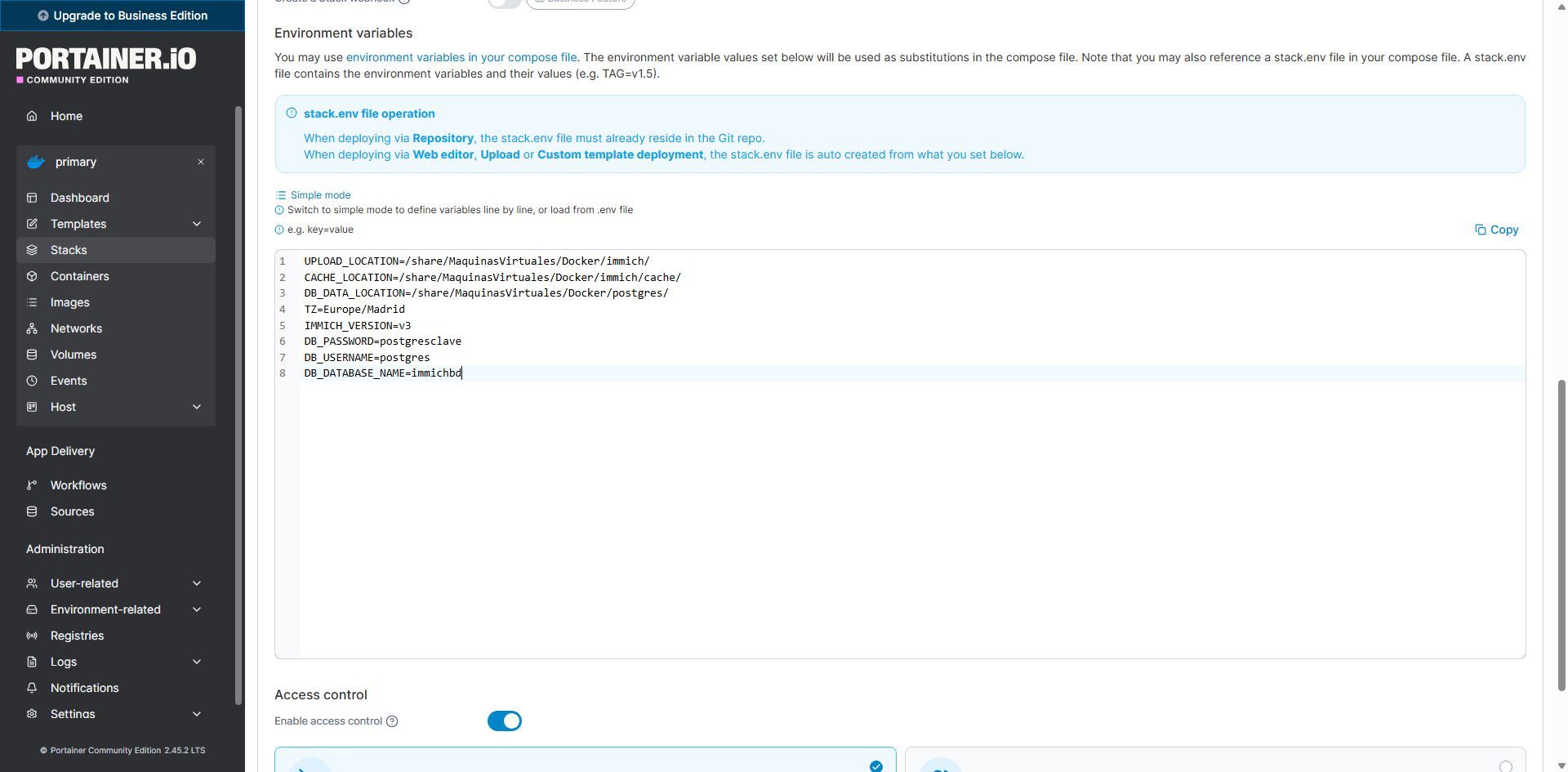Click the Images list icon

(32, 302)
